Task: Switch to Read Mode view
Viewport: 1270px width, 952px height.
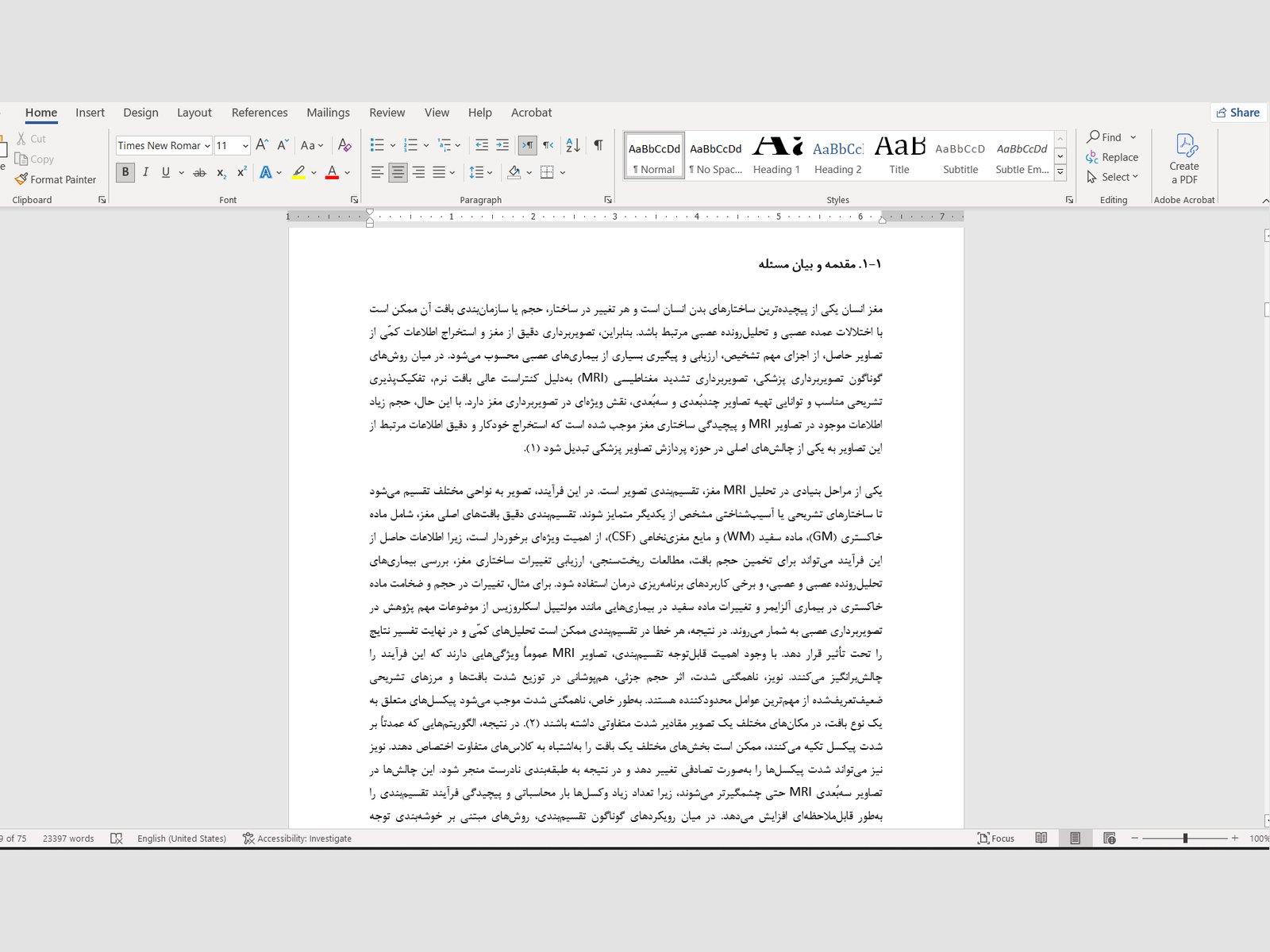Action: click(1041, 838)
